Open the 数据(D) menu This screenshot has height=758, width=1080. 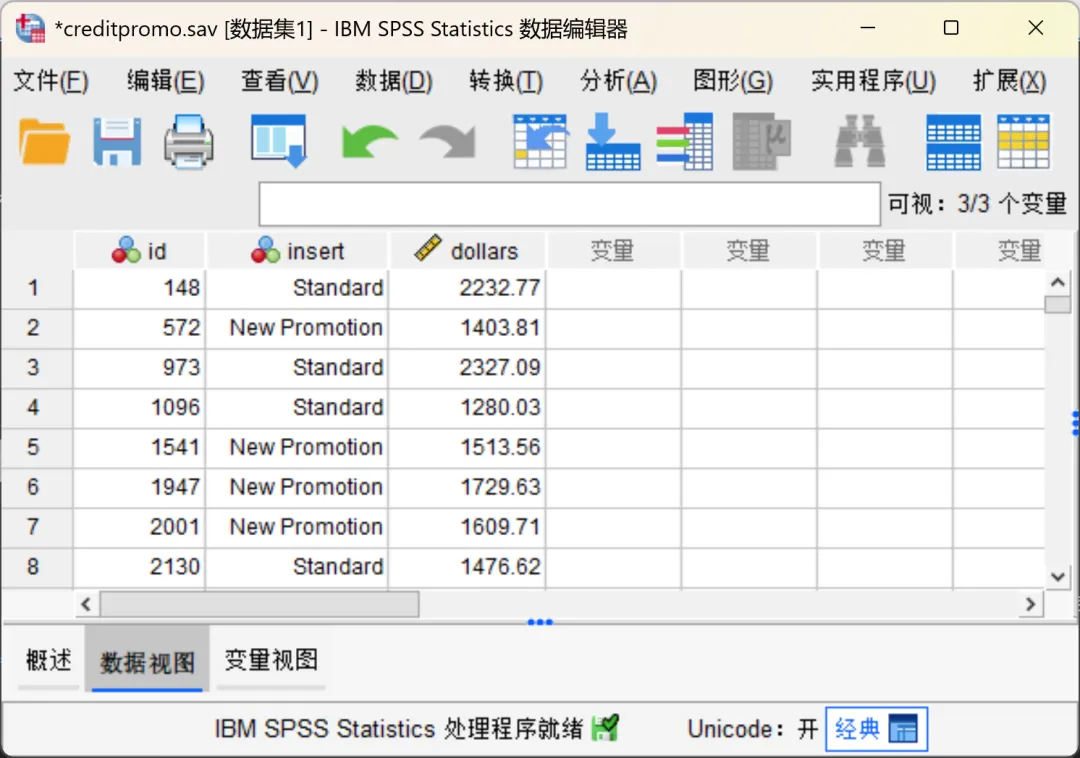click(x=393, y=81)
